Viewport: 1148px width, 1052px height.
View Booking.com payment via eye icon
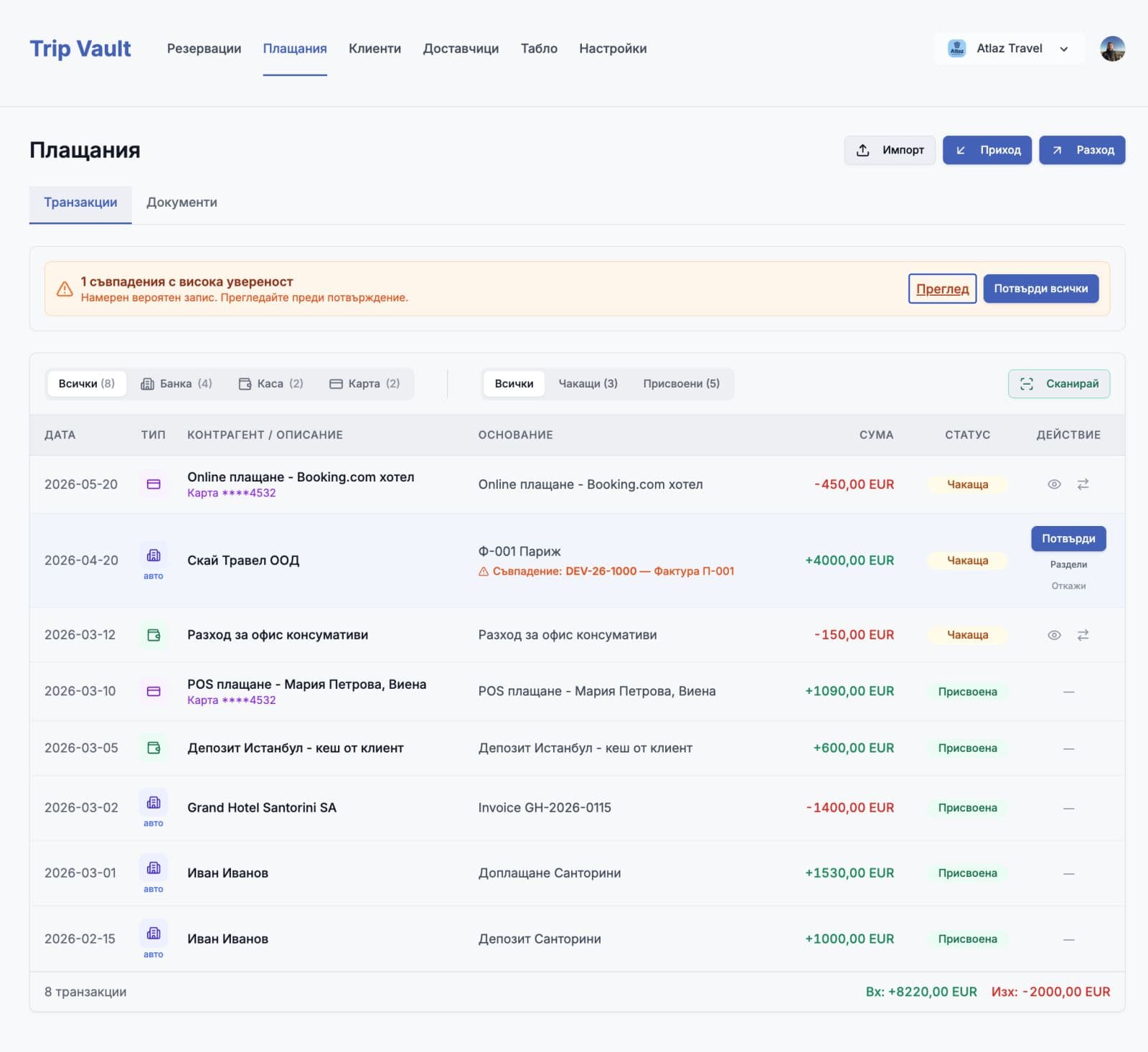click(1054, 484)
